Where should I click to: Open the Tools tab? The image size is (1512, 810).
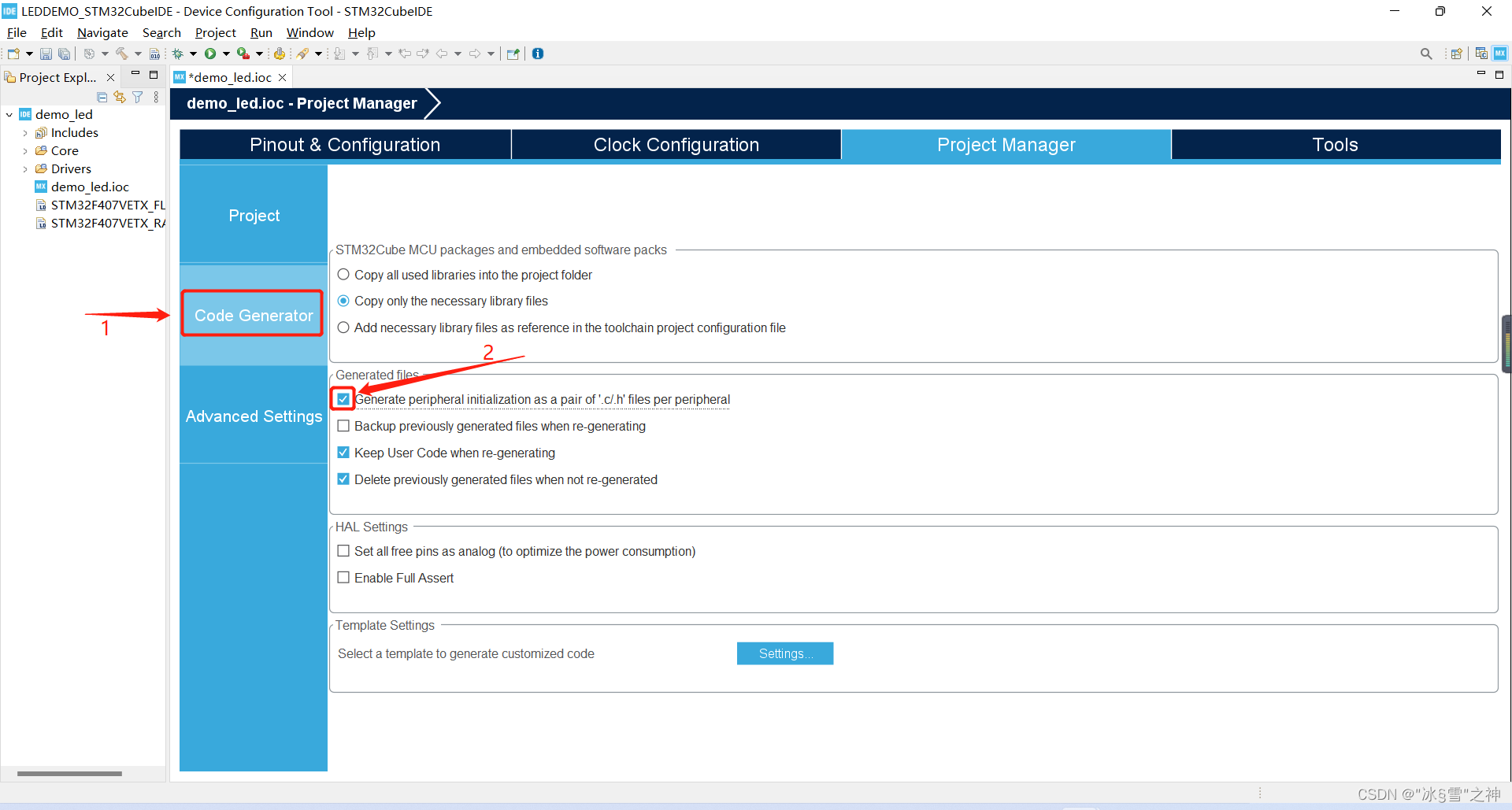(1336, 145)
